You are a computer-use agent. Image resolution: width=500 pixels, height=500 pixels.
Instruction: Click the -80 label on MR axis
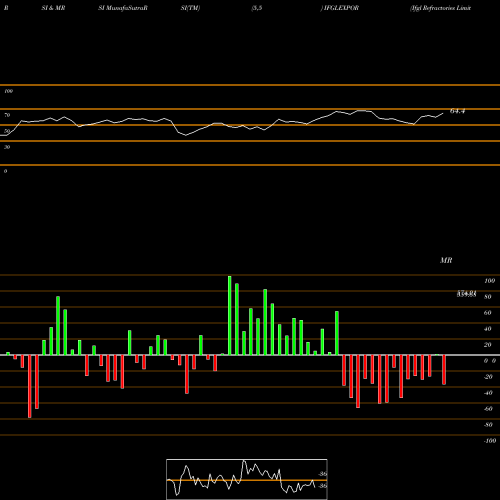coord(488,425)
